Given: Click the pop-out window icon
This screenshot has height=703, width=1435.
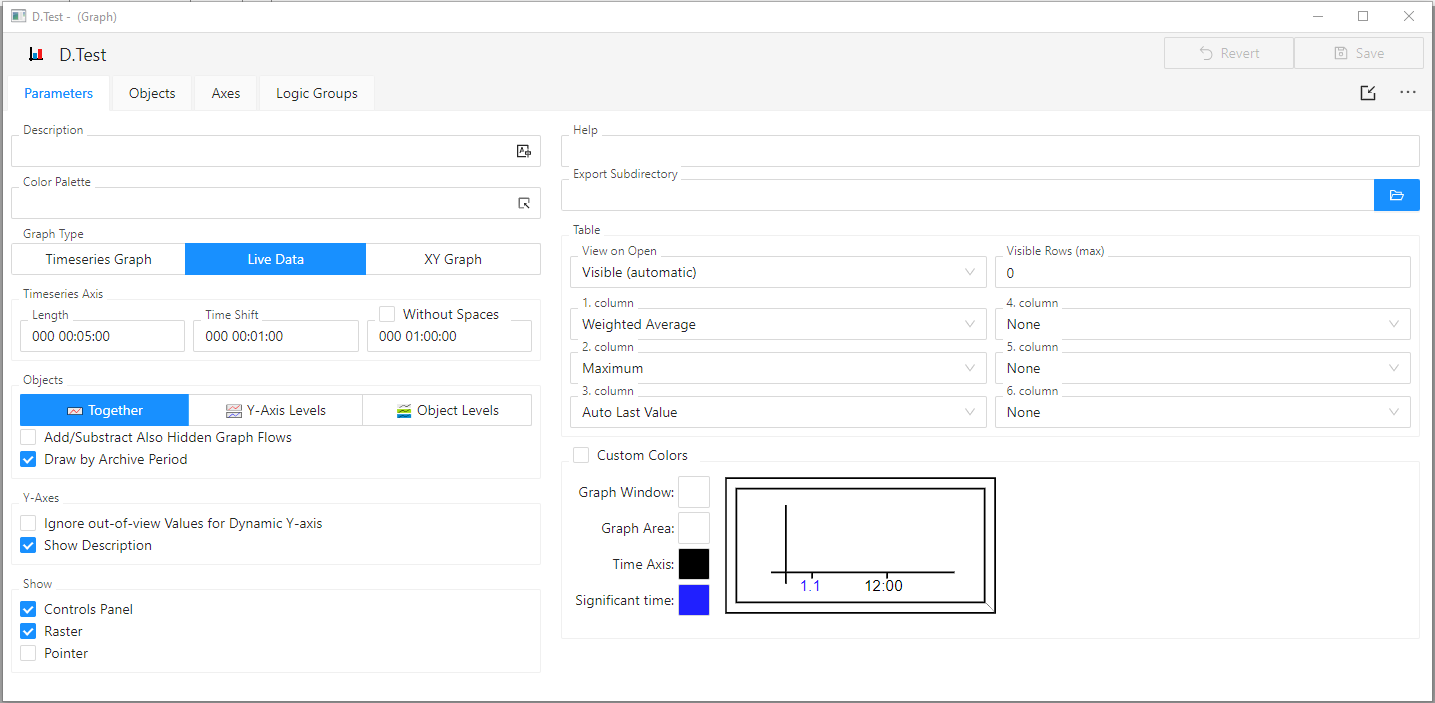Looking at the screenshot, I should pos(1367,93).
